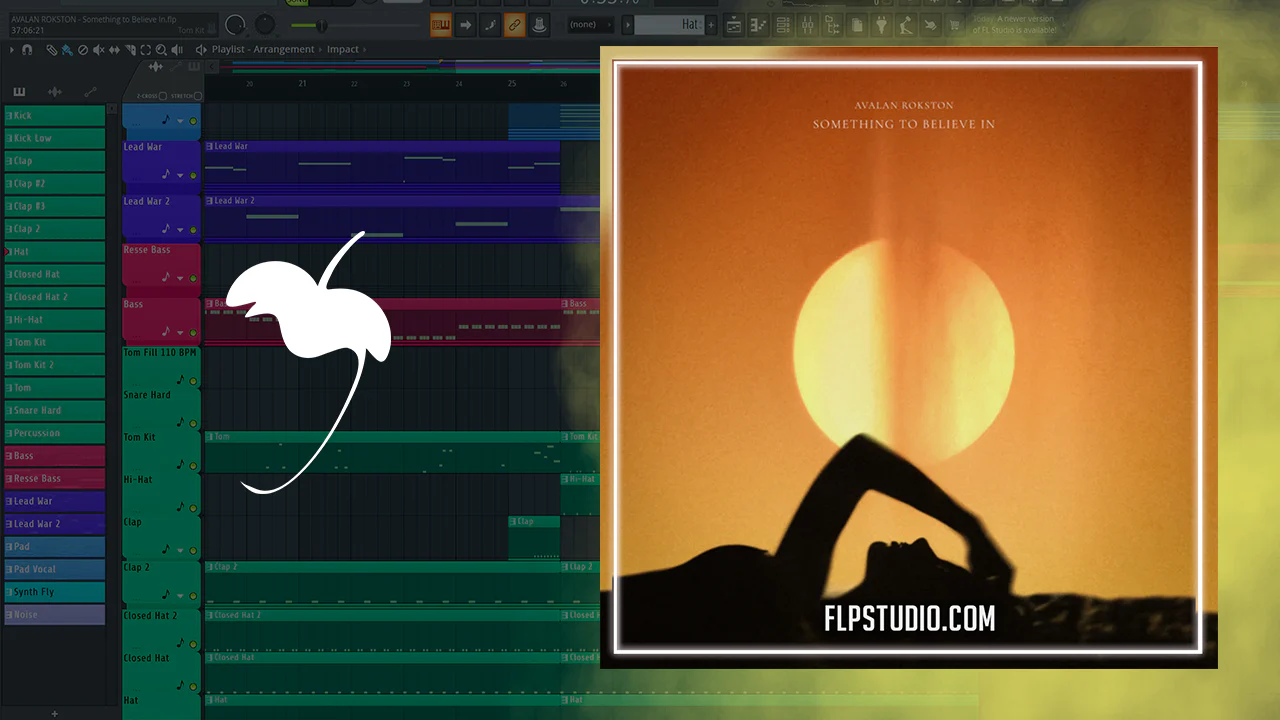The height and width of the screenshot is (720, 1280).
Task: Mute the Resse Bass track
Action: pyautogui.click(x=193, y=278)
